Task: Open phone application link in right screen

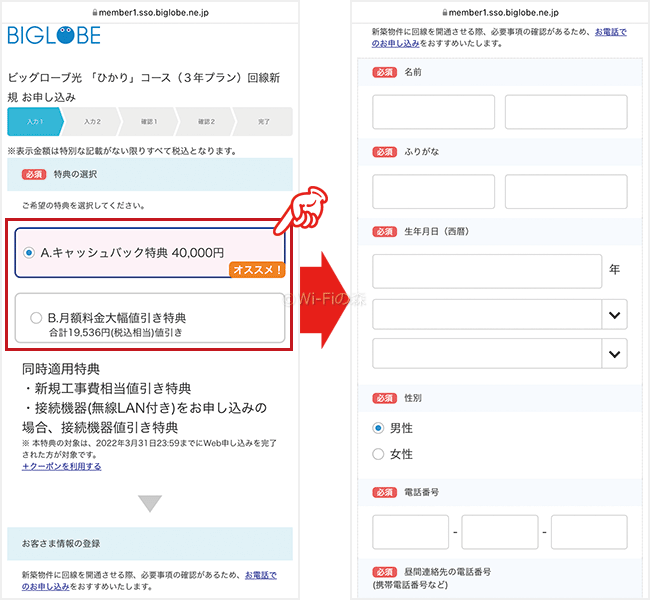Action: click(611, 32)
